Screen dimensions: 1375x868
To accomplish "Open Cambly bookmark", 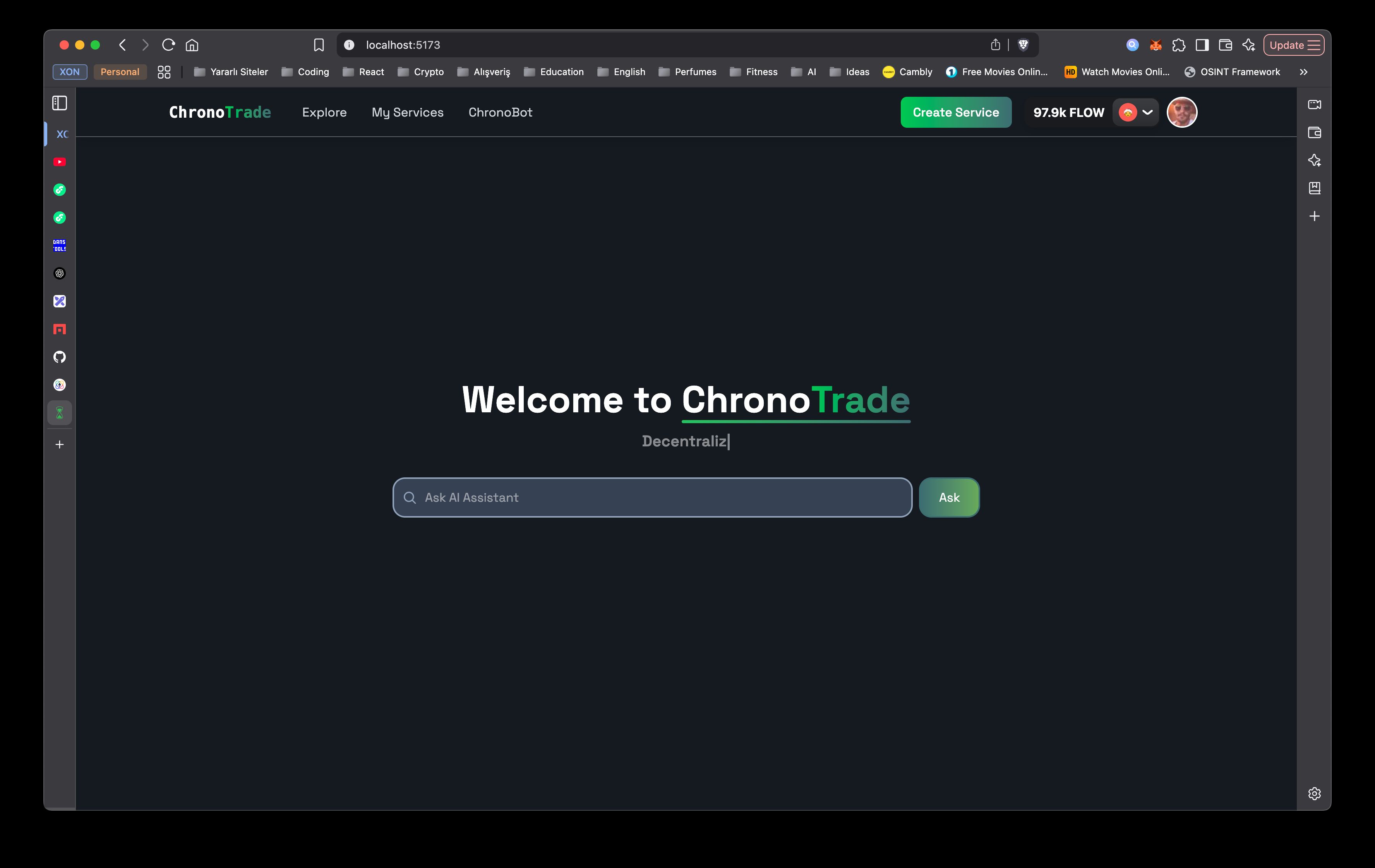I will pos(907,72).
